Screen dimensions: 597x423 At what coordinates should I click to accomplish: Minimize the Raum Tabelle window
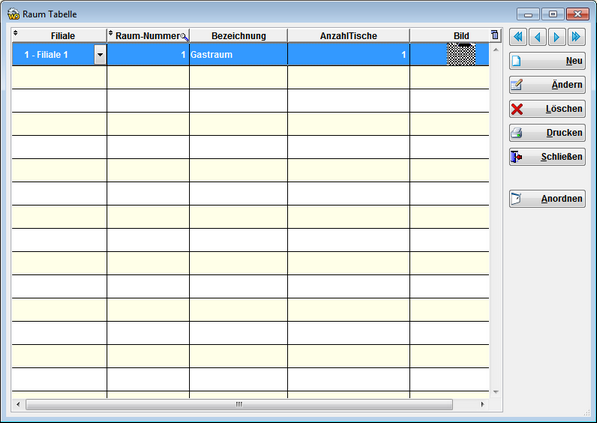(x=528, y=14)
